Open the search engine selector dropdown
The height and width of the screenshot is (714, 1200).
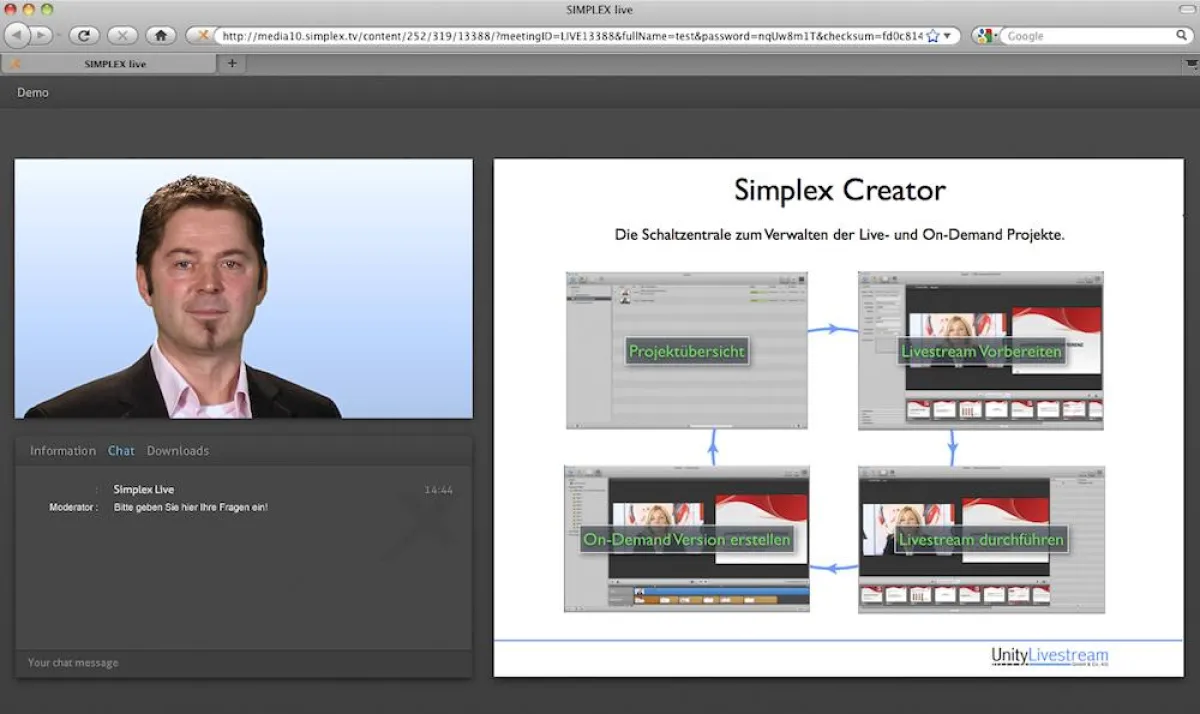click(984, 35)
